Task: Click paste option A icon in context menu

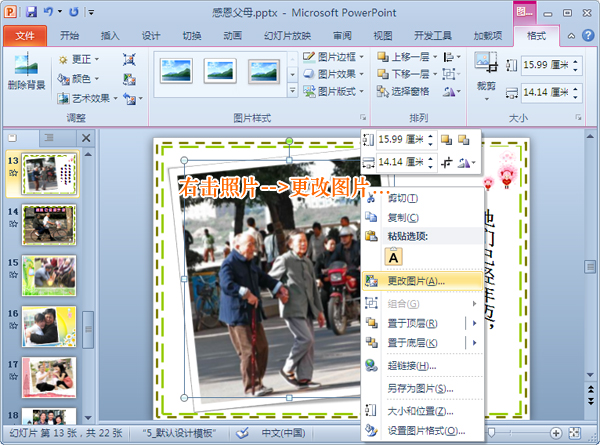Action: 393,257
